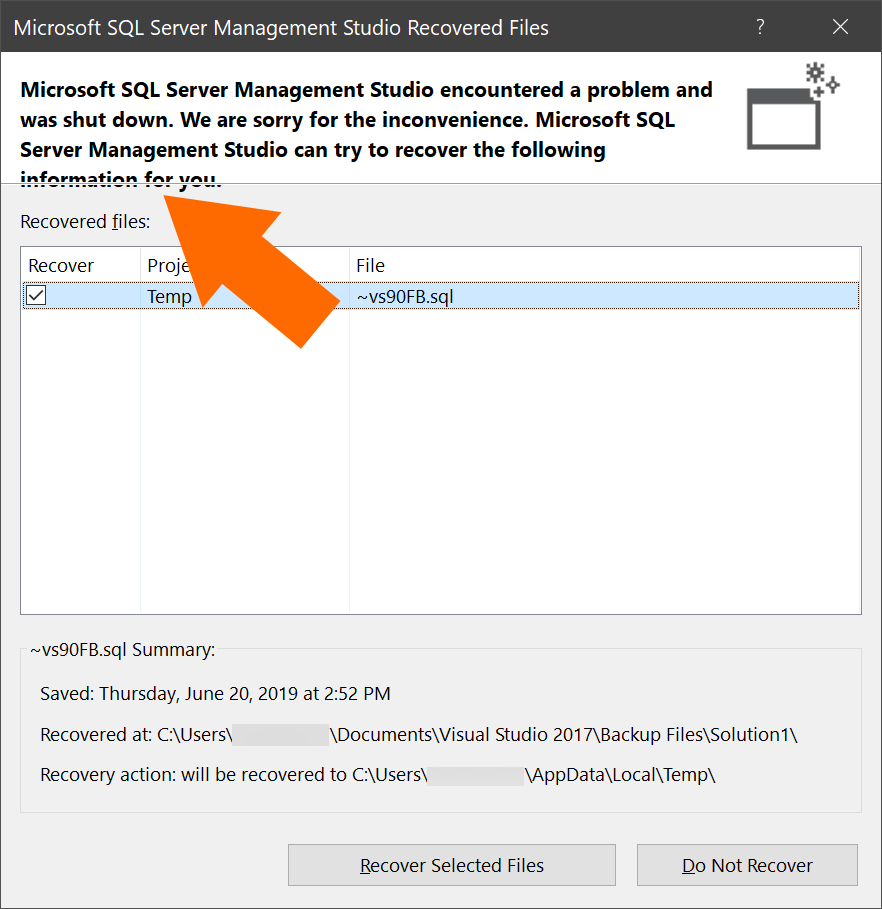Click the File column header
Viewport: 882px width, 909px height.
click(370, 265)
